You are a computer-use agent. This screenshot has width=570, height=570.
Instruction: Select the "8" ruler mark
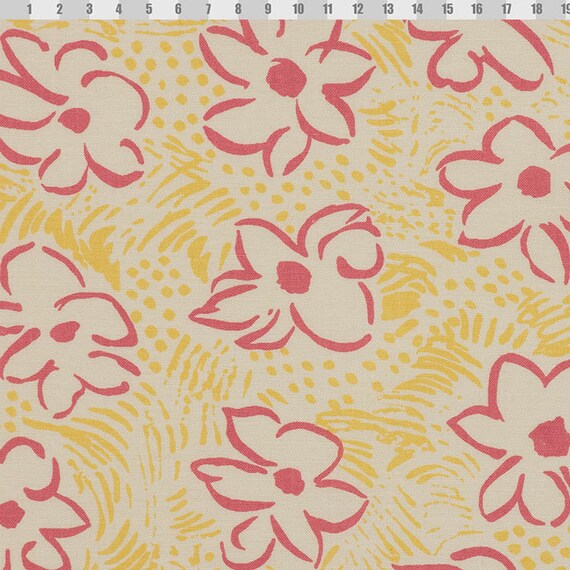pos(238,9)
